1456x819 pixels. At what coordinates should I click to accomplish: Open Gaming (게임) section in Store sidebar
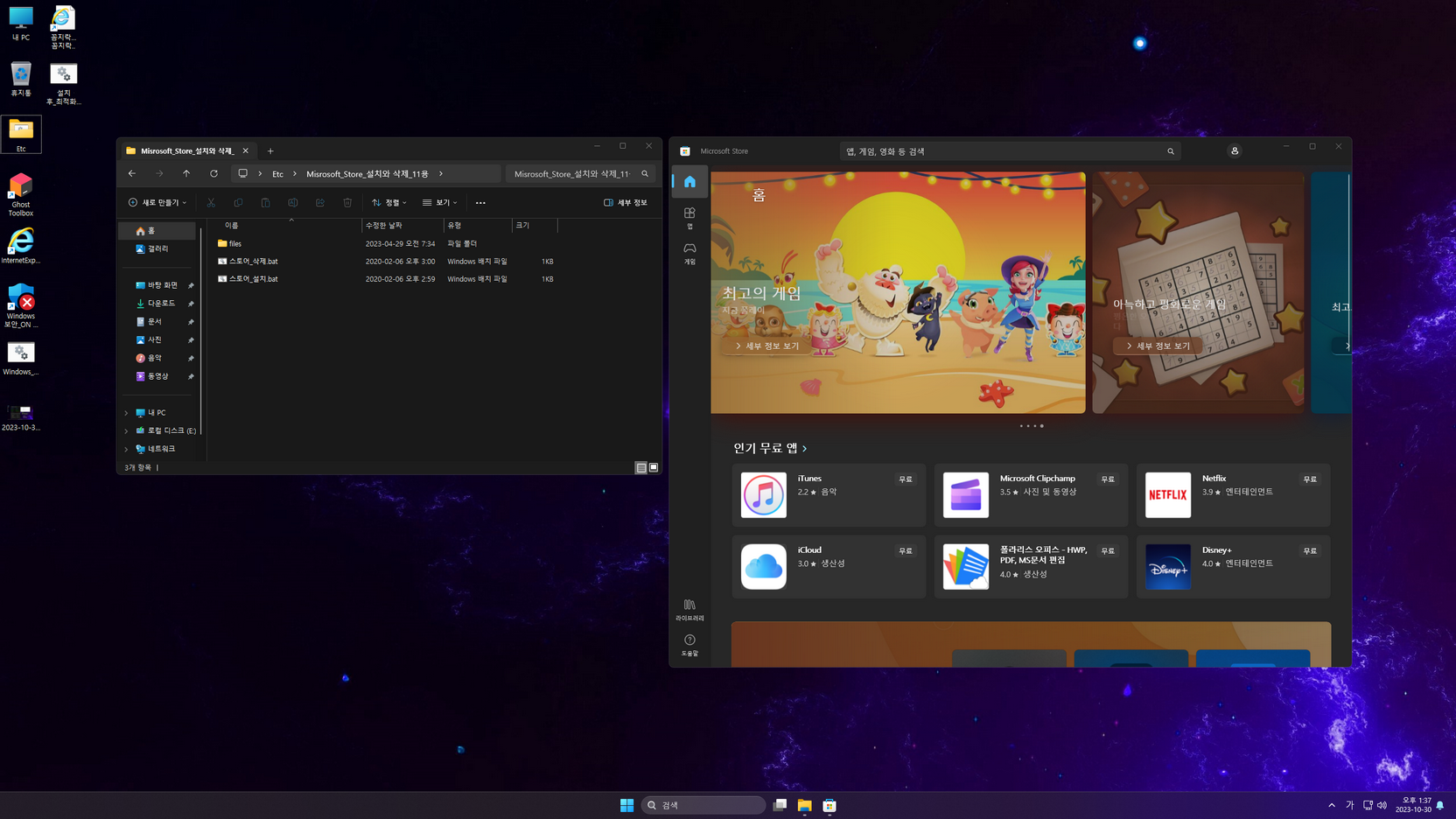coord(689,254)
